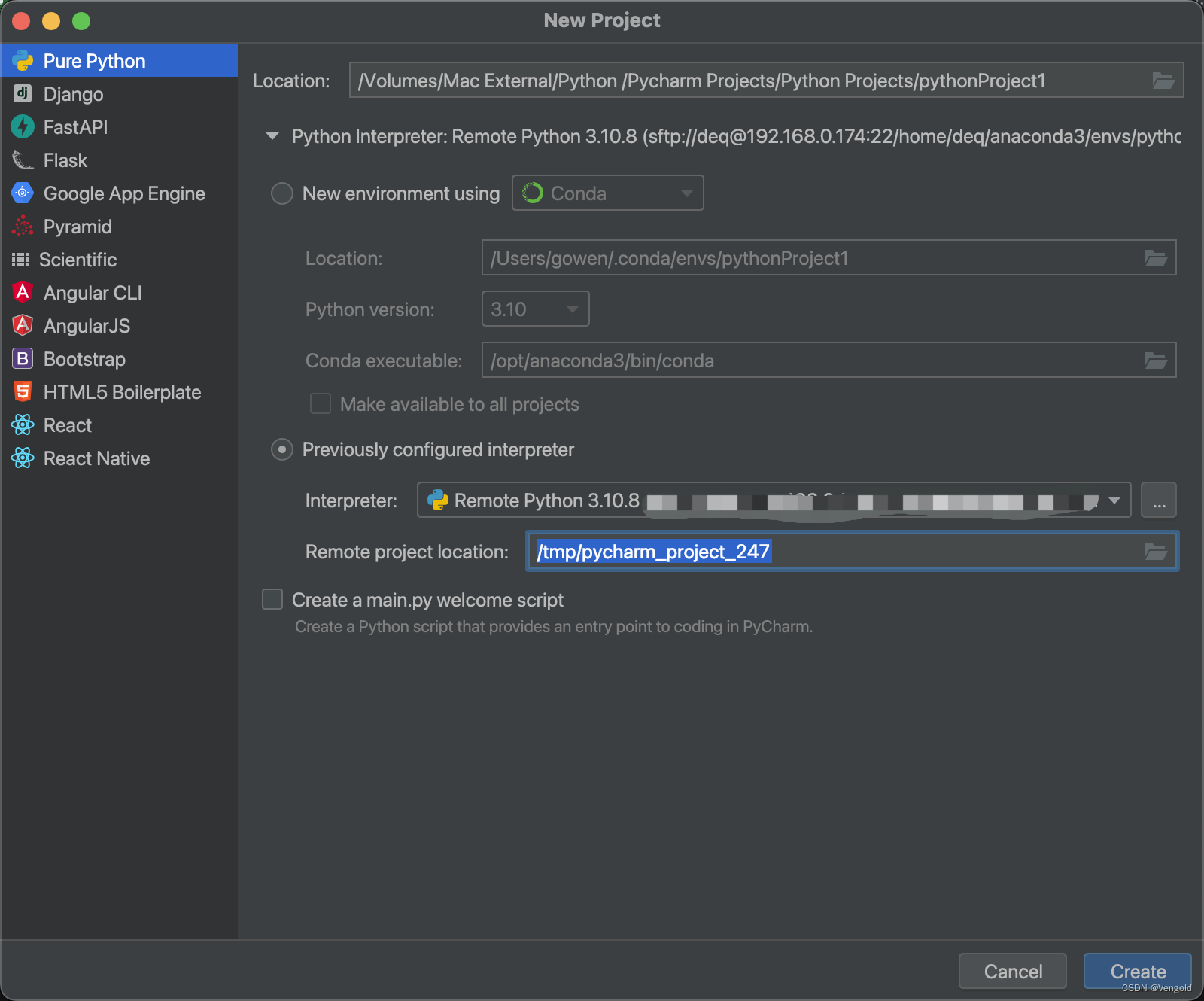The height and width of the screenshot is (1001, 1204).
Task: Click the React Native atom icon
Action: 23,458
